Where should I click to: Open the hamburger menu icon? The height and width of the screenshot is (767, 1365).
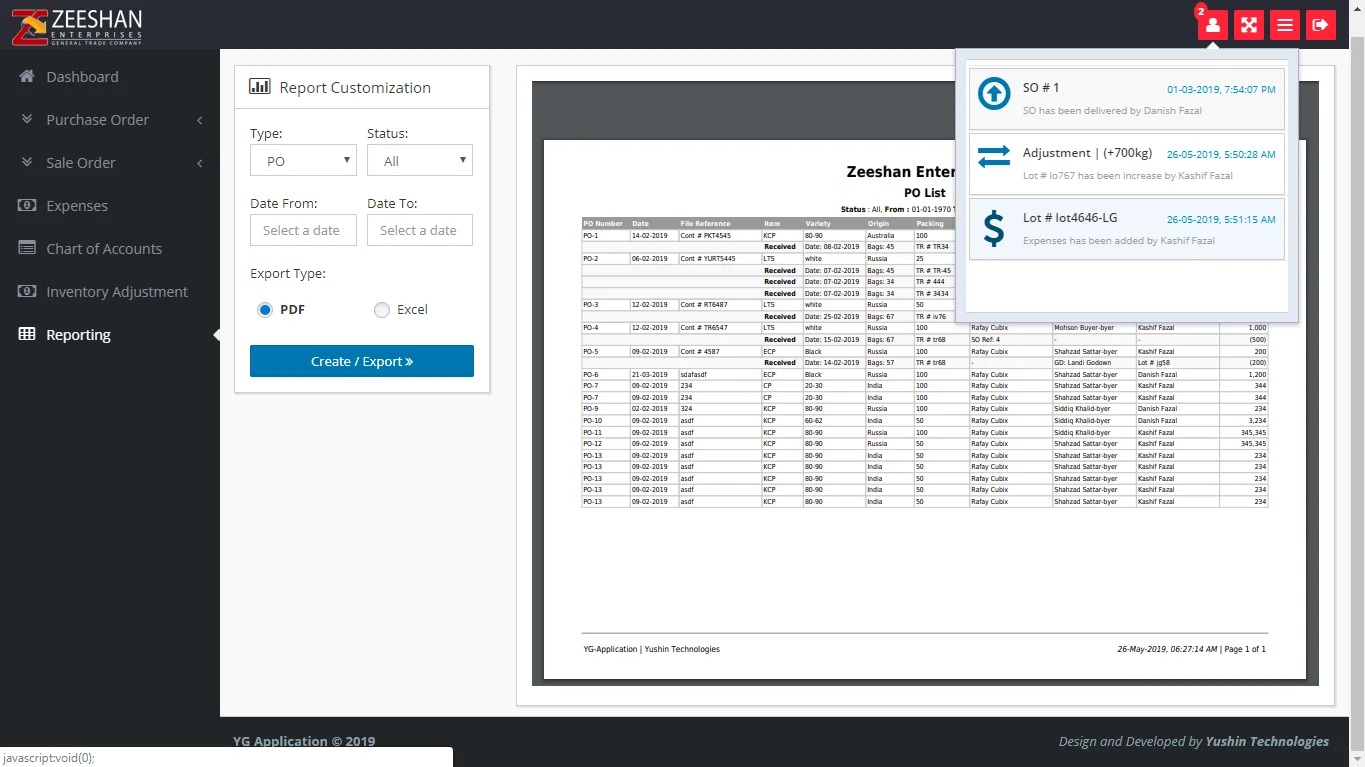[1285, 25]
